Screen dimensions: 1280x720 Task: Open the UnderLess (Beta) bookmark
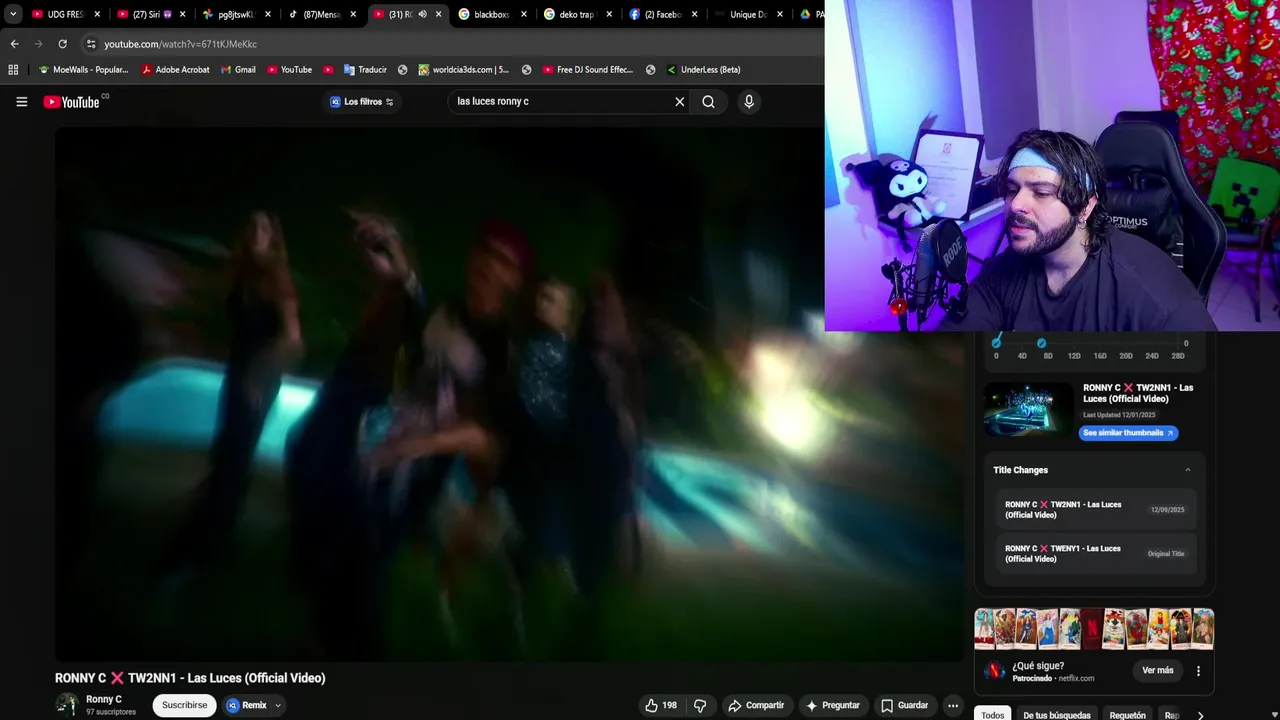704,70
